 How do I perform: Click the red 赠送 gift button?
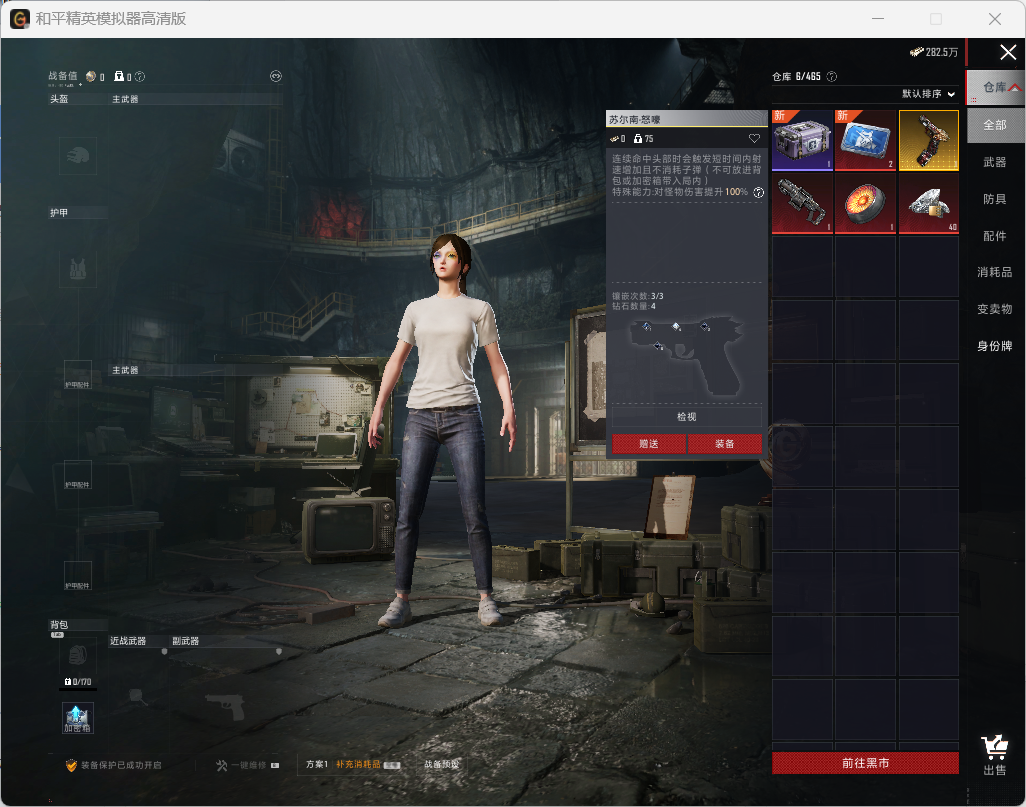pos(648,444)
